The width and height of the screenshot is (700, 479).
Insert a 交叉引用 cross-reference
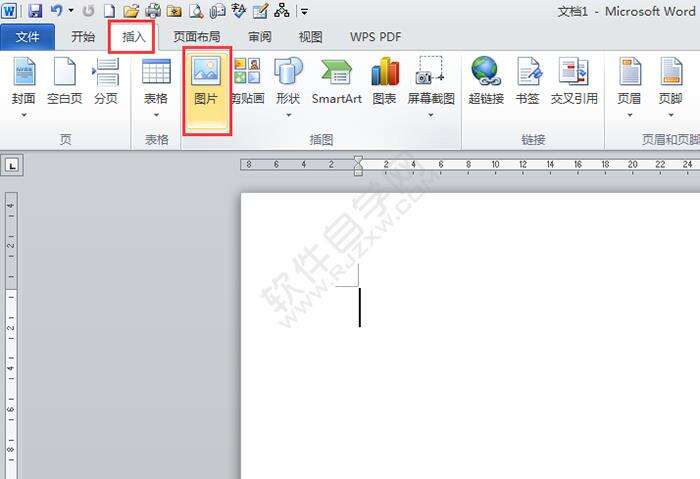click(574, 82)
